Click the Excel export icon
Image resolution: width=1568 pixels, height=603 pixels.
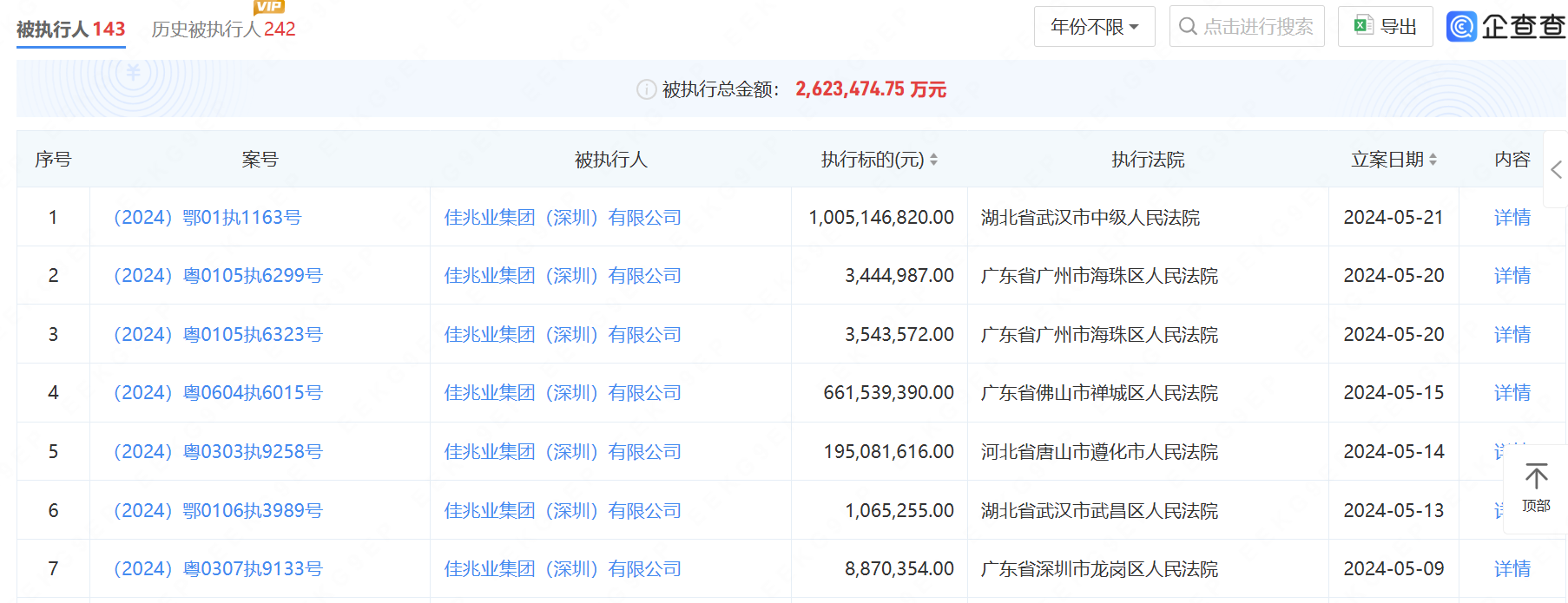pos(1363,25)
